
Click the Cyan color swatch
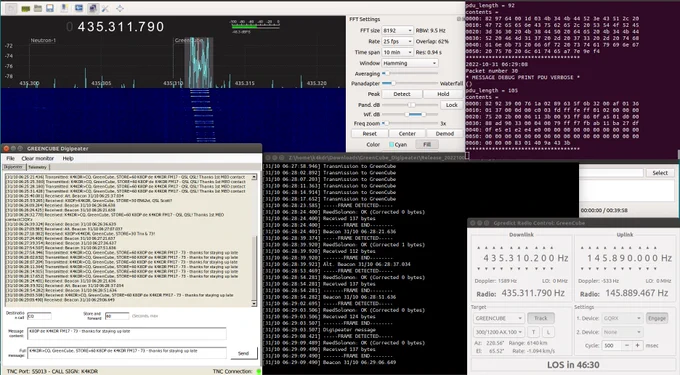point(392,144)
